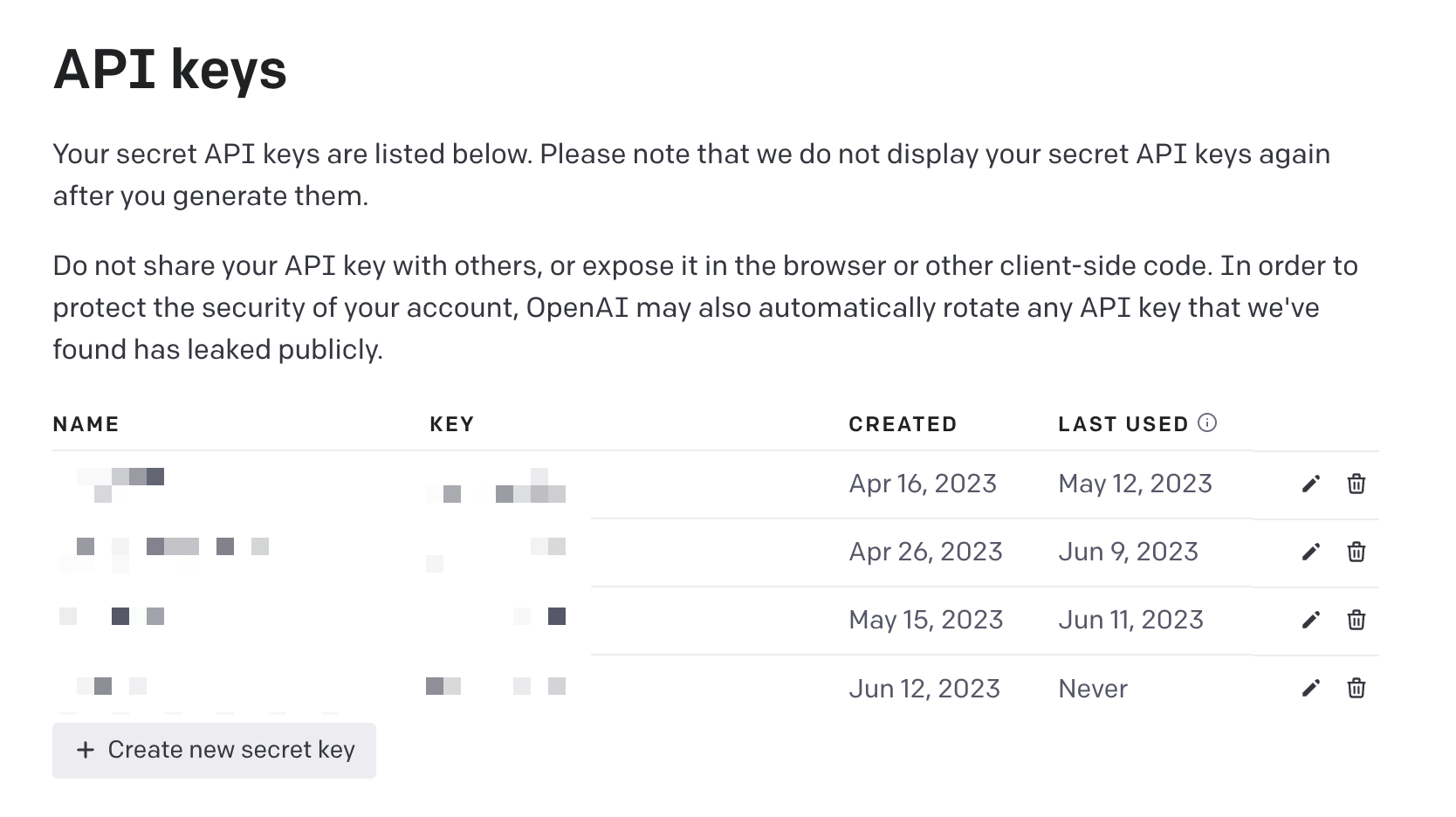The image size is (1456, 817).
Task: Click Create new secret key button
Action: coord(214,750)
